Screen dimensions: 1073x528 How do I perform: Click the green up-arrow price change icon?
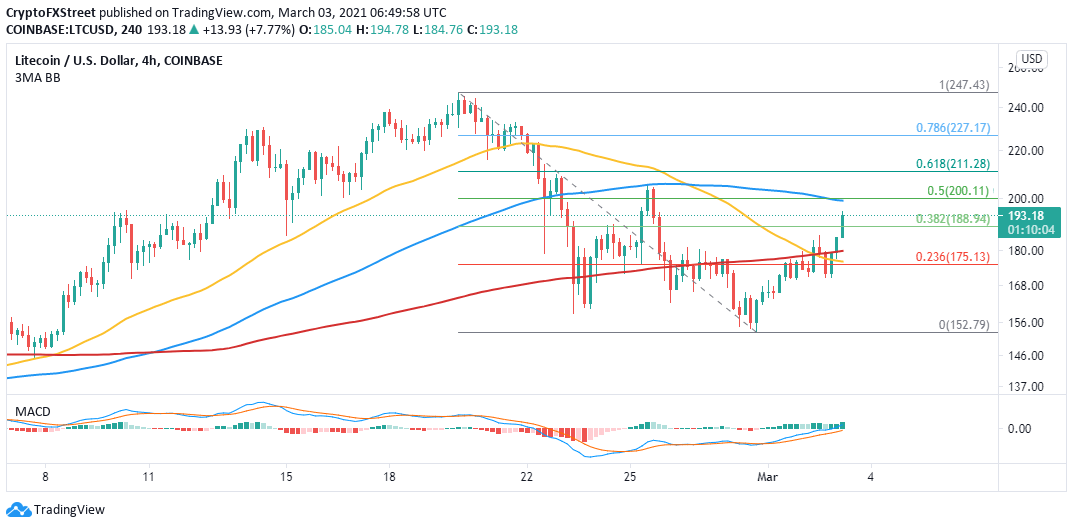point(195,30)
